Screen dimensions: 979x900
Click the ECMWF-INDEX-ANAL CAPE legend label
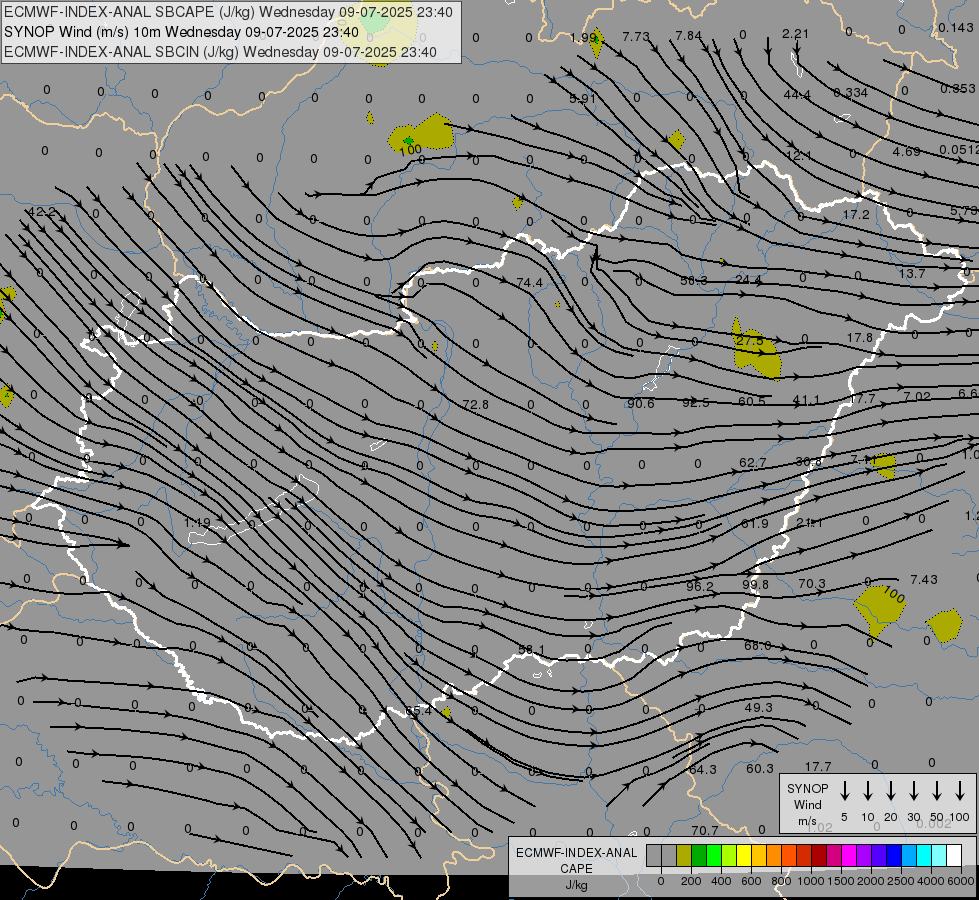(x=576, y=868)
